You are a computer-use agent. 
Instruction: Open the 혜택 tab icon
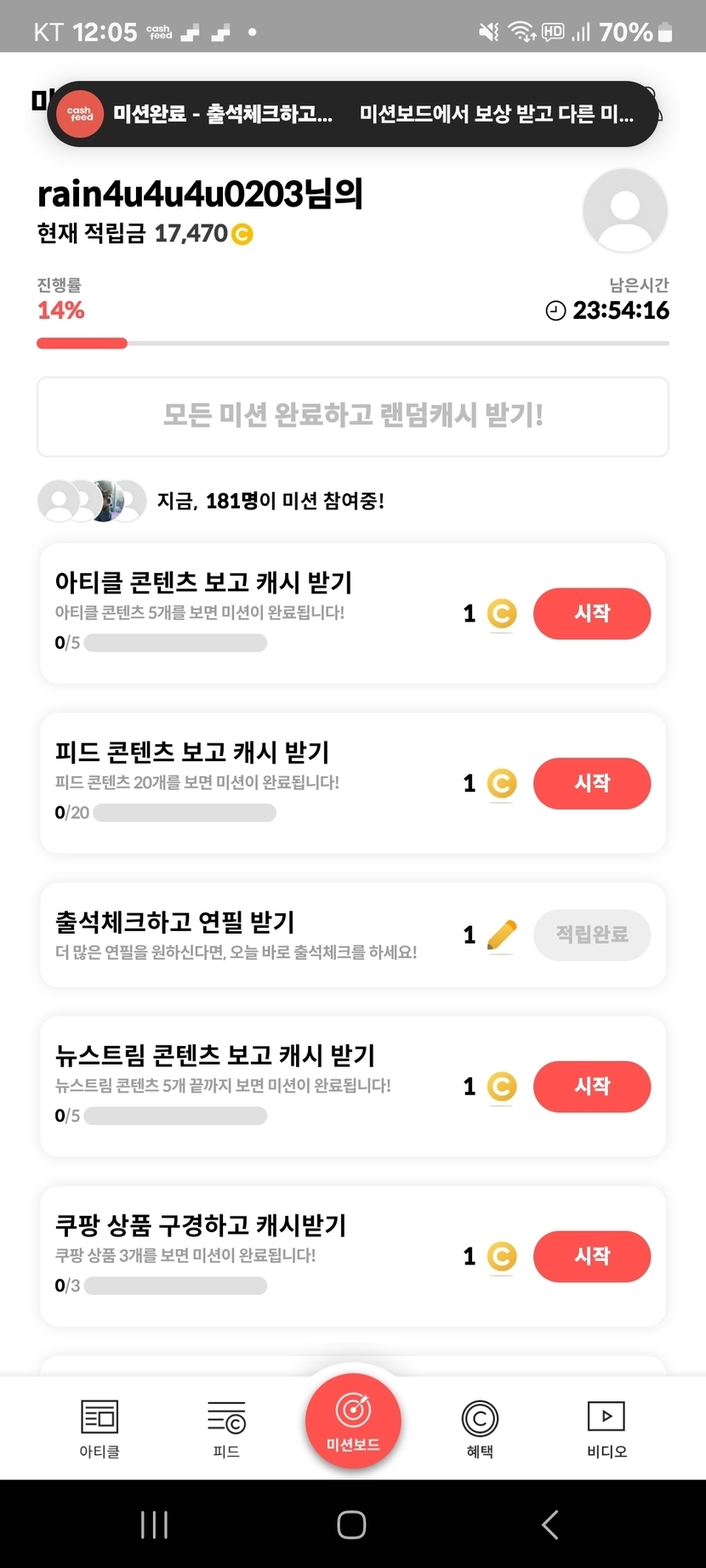[x=480, y=1418]
